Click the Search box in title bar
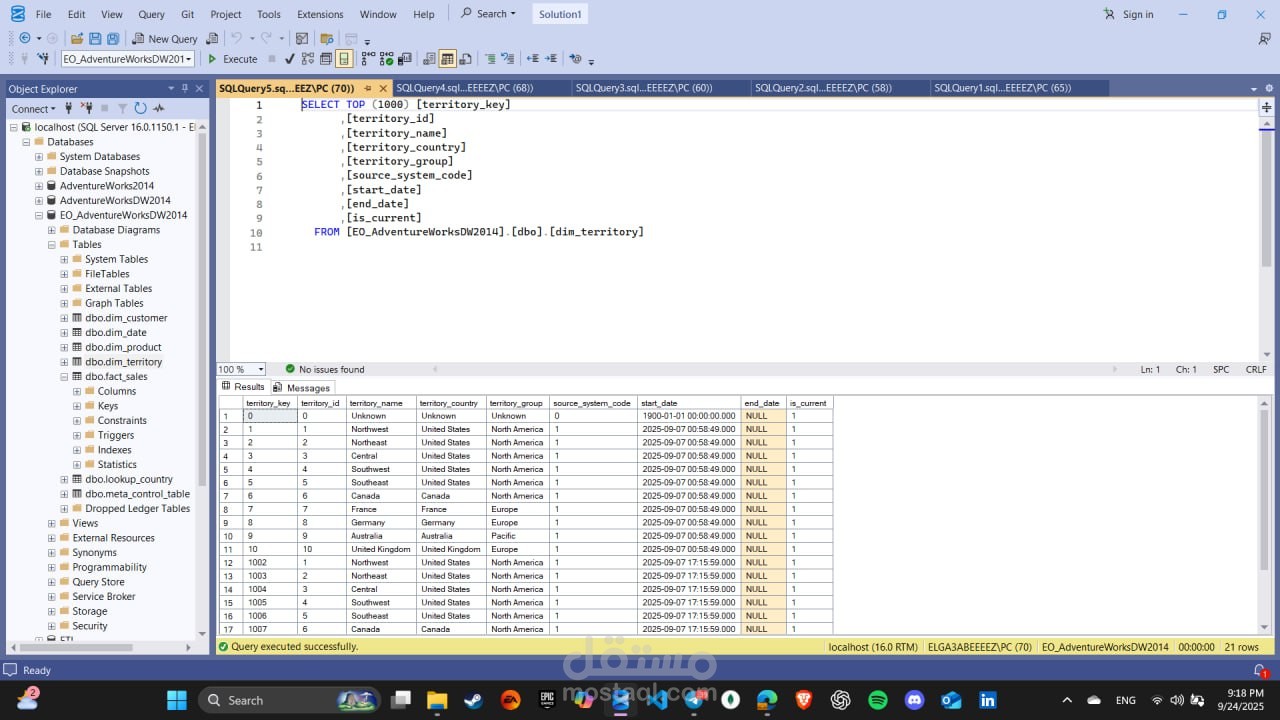Image resolution: width=1280 pixels, height=720 pixels. point(488,14)
